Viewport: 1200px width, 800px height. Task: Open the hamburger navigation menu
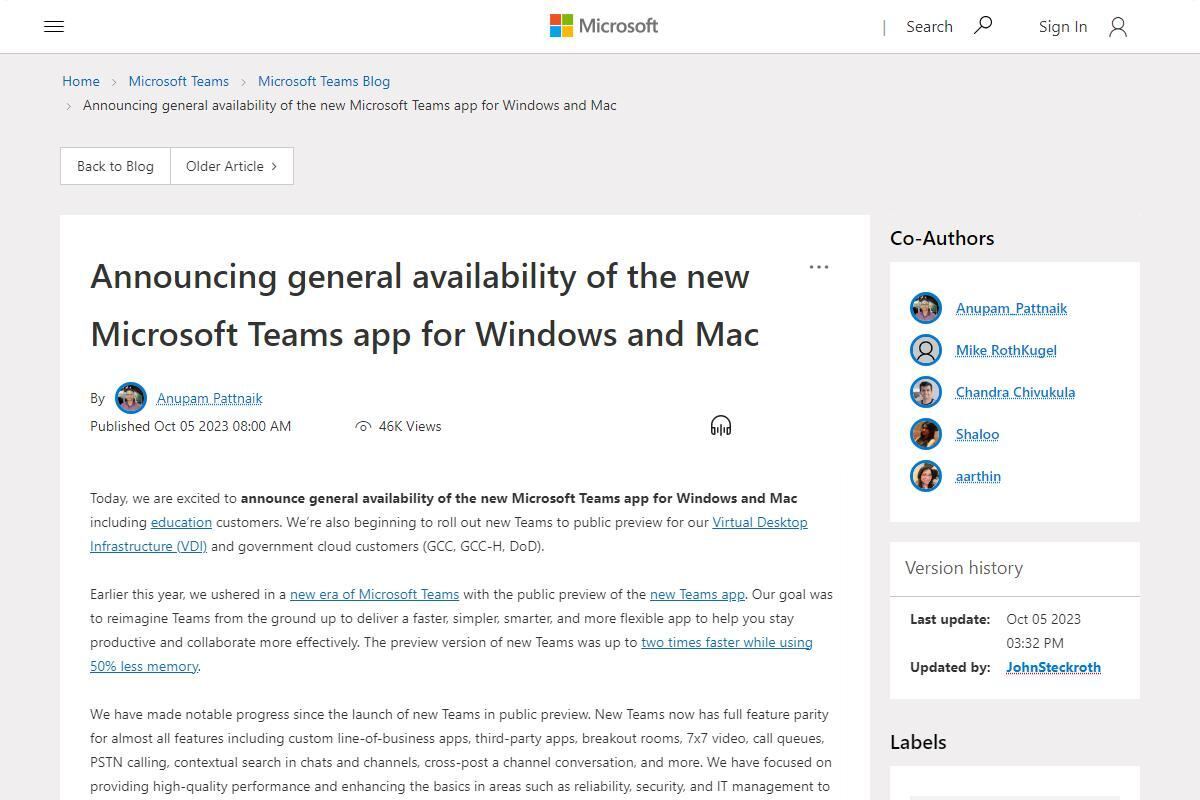(54, 27)
